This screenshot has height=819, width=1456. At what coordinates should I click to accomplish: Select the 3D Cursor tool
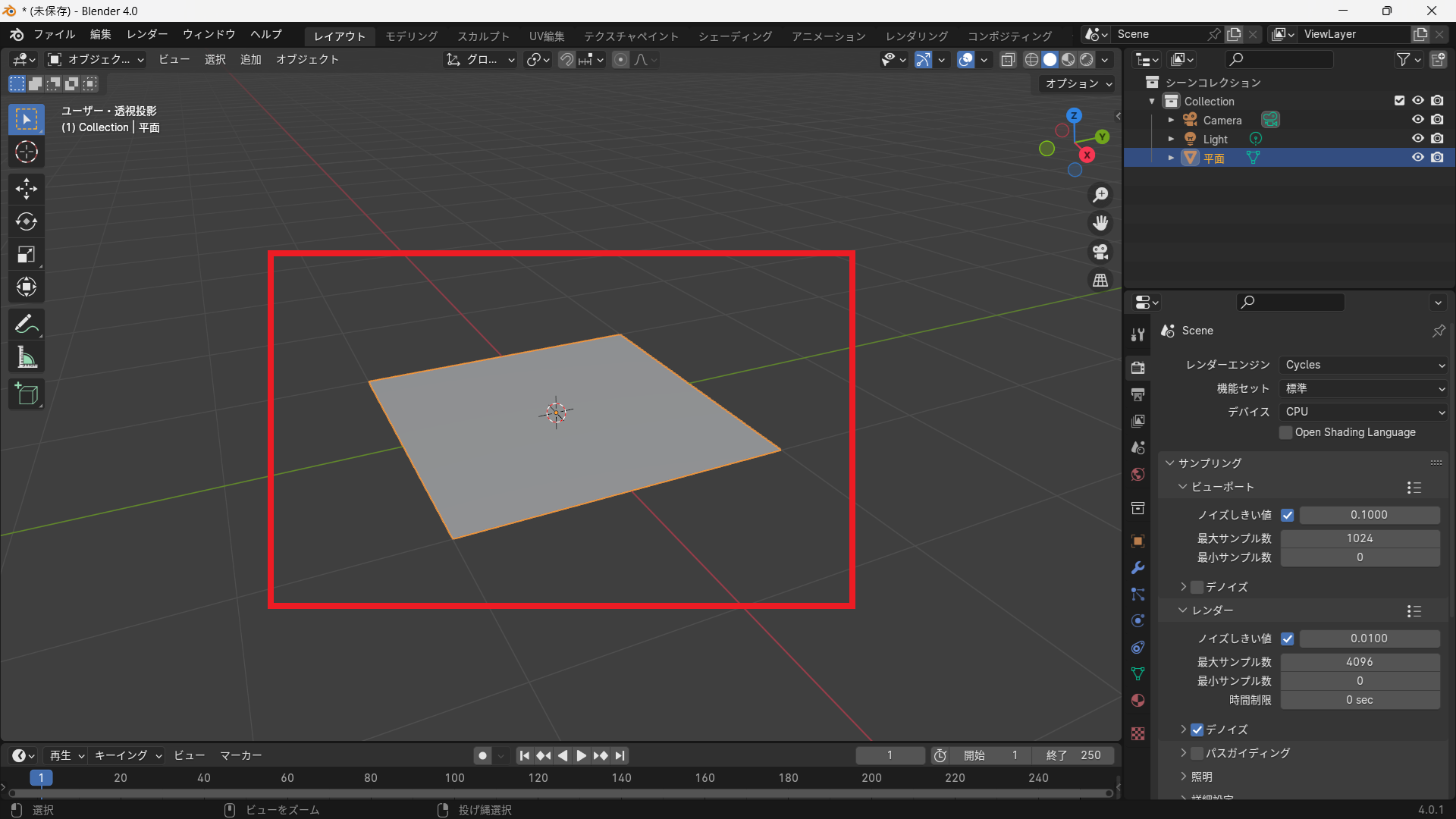coord(27,152)
